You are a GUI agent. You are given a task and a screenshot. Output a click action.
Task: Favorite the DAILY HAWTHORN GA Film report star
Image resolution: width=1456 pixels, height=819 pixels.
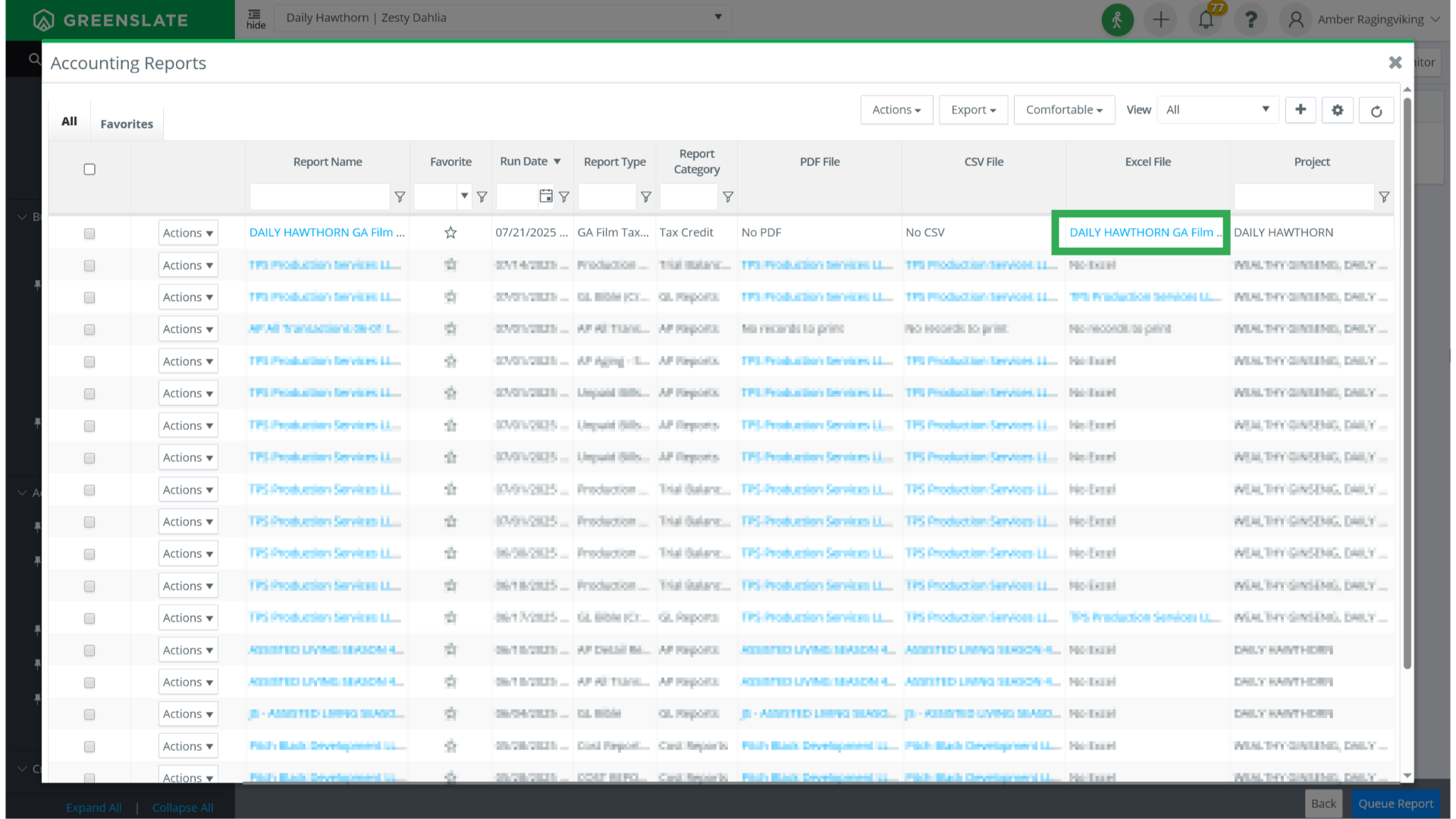point(450,233)
